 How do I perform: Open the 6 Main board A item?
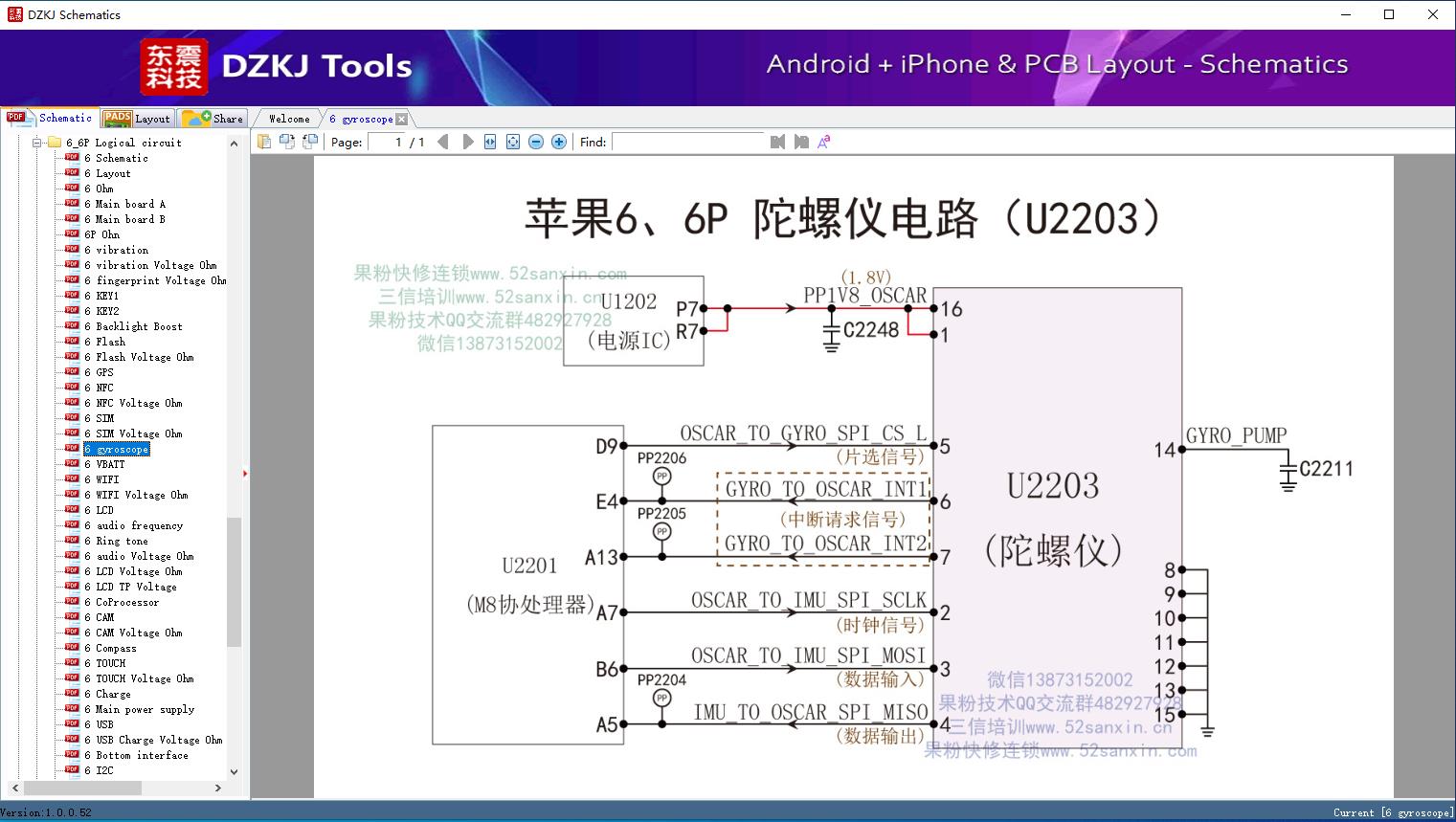[124, 204]
